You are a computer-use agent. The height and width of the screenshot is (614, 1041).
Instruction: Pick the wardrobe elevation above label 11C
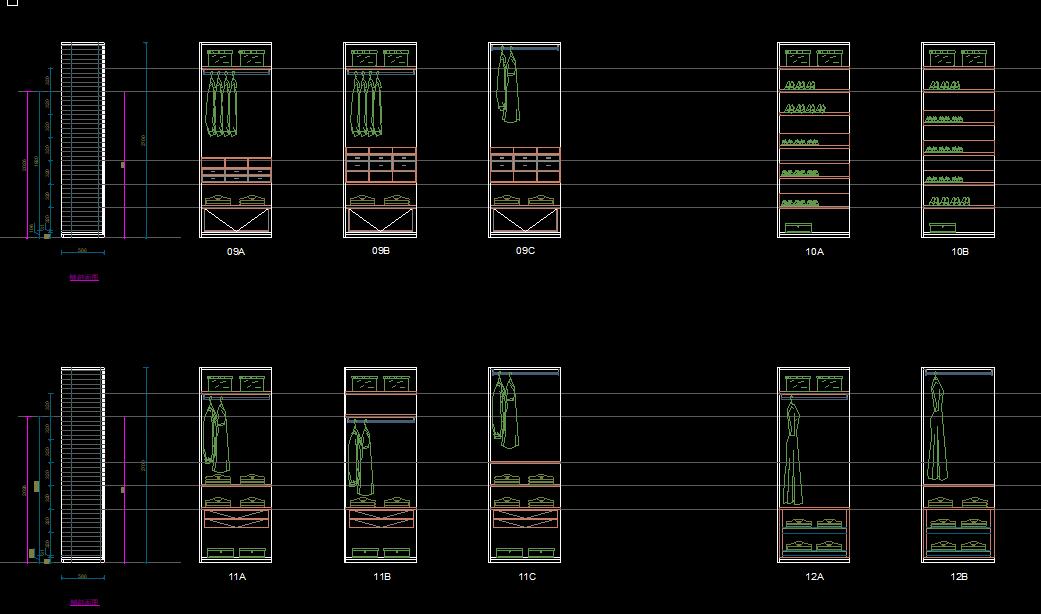524,465
